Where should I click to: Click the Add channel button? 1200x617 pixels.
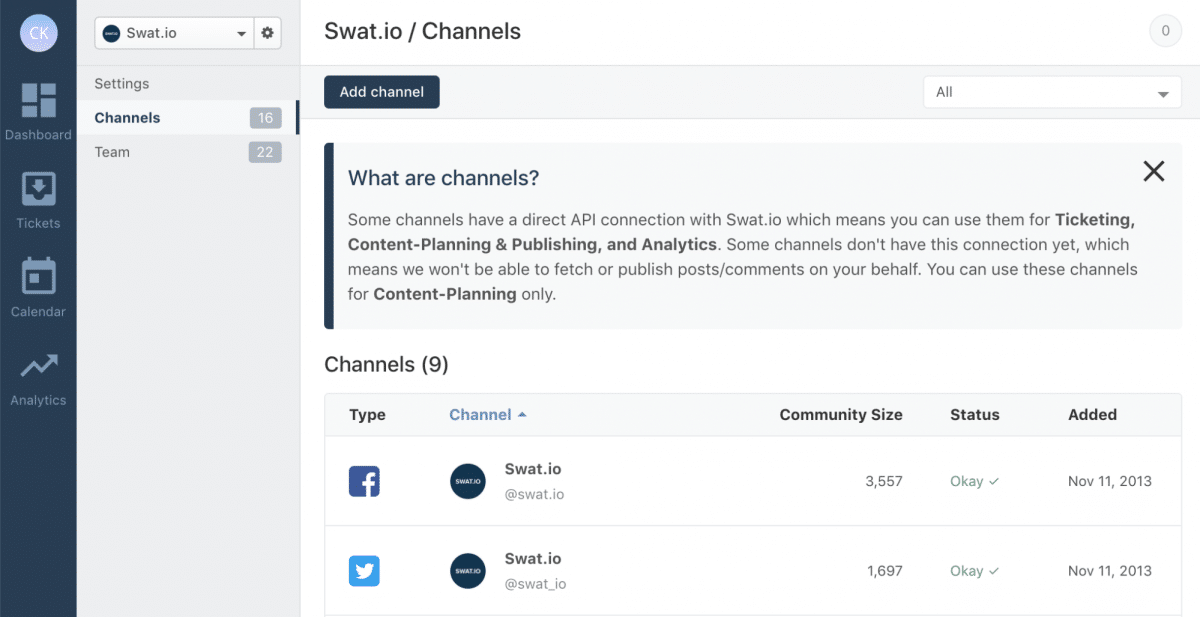click(382, 92)
